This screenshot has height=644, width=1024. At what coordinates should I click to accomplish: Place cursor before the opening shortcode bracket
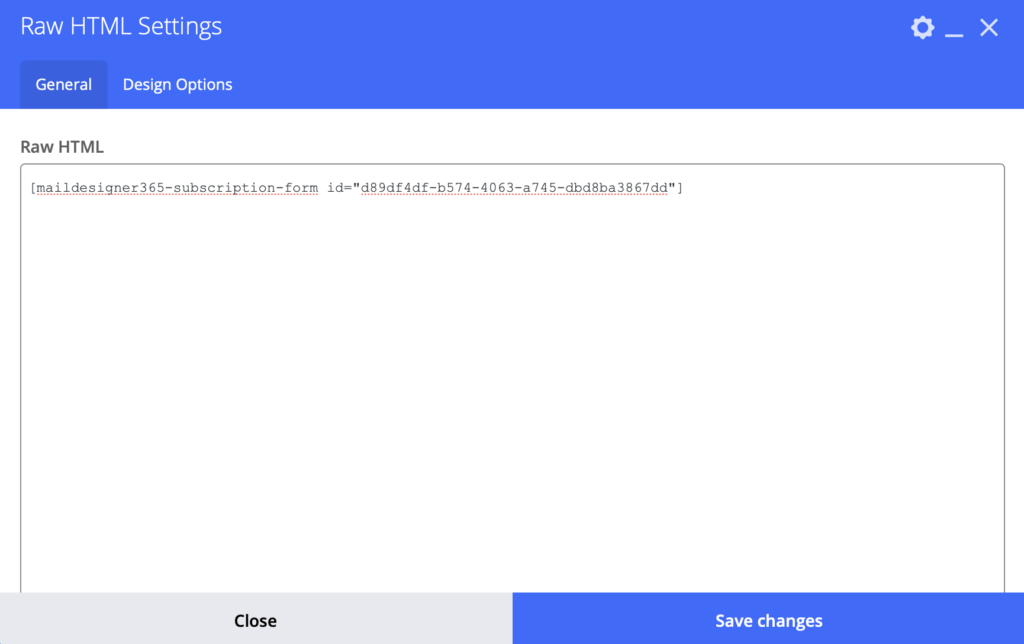(30, 188)
